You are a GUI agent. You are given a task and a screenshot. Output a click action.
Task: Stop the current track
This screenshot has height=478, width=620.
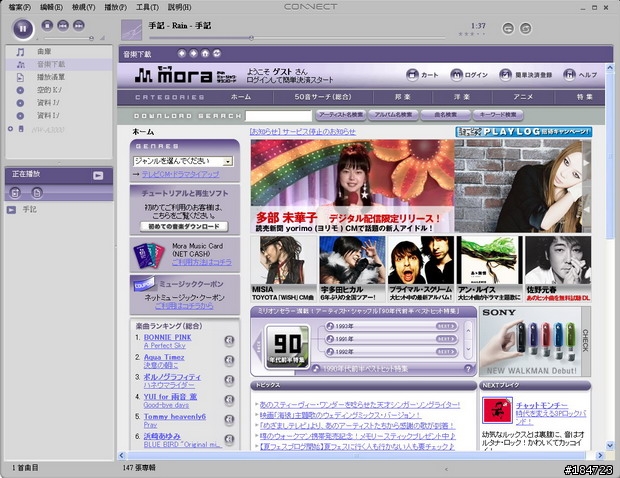coord(47,25)
